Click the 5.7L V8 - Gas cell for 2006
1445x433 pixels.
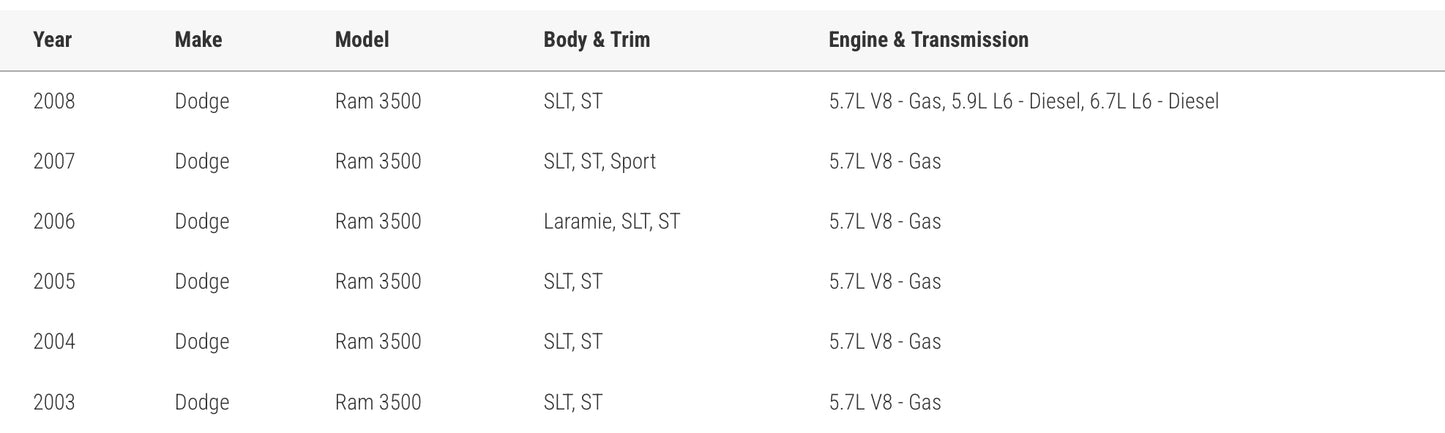tap(884, 221)
